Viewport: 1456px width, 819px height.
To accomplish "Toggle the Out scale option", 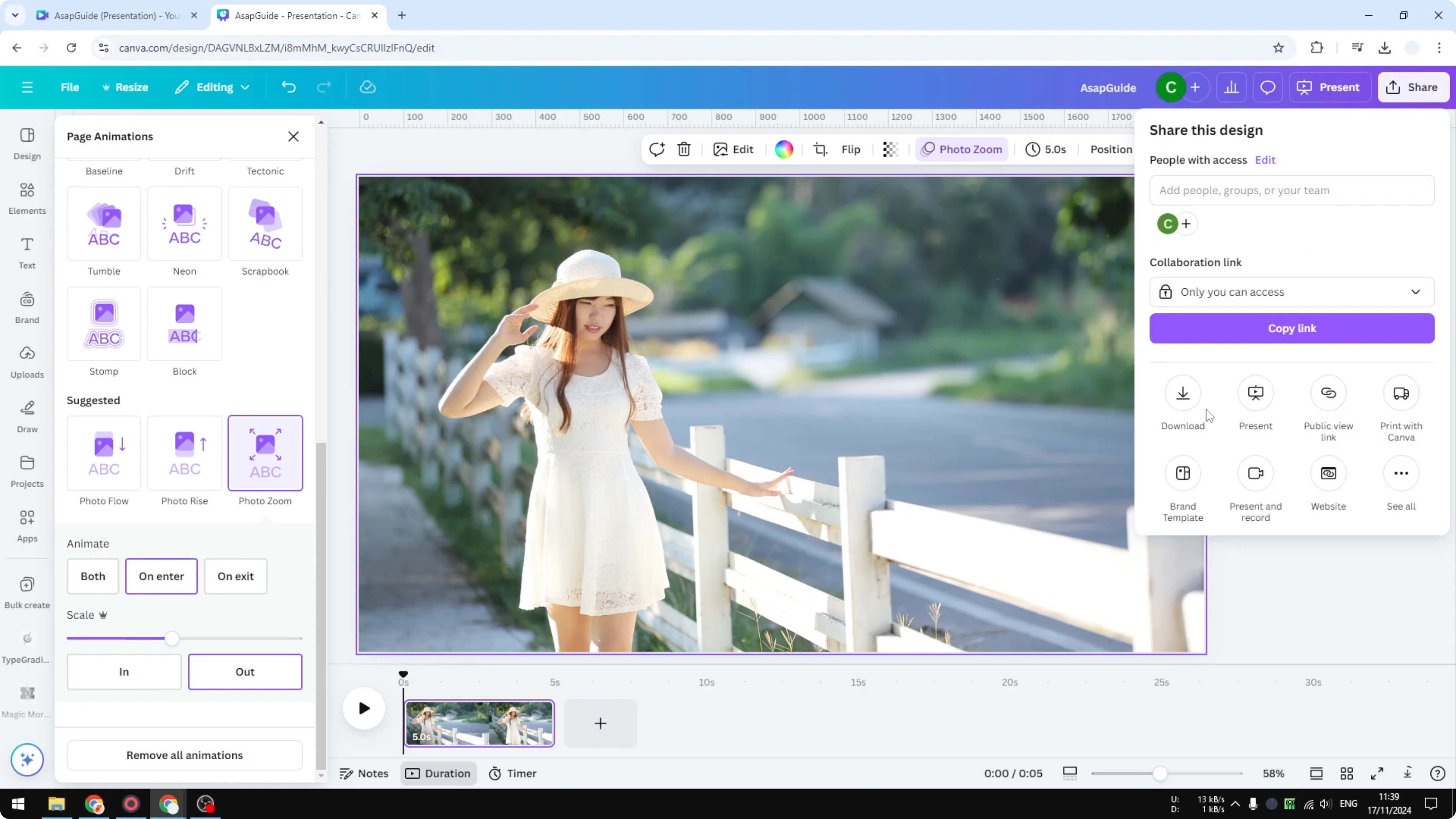I will (x=245, y=671).
